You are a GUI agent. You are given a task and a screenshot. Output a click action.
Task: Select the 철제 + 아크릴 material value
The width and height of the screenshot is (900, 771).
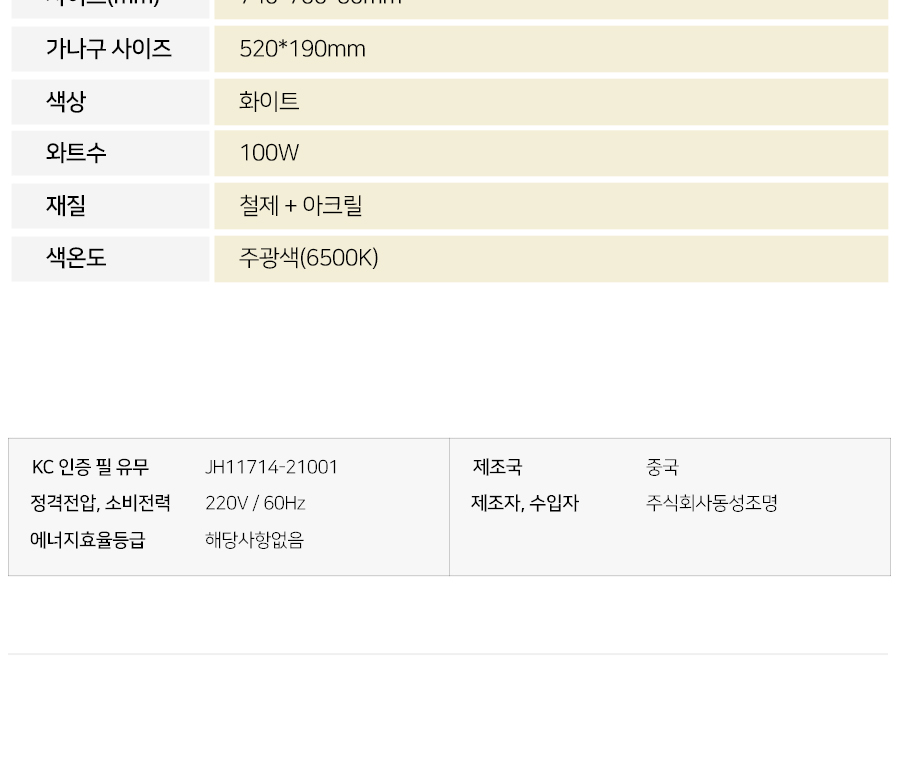(301, 206)
